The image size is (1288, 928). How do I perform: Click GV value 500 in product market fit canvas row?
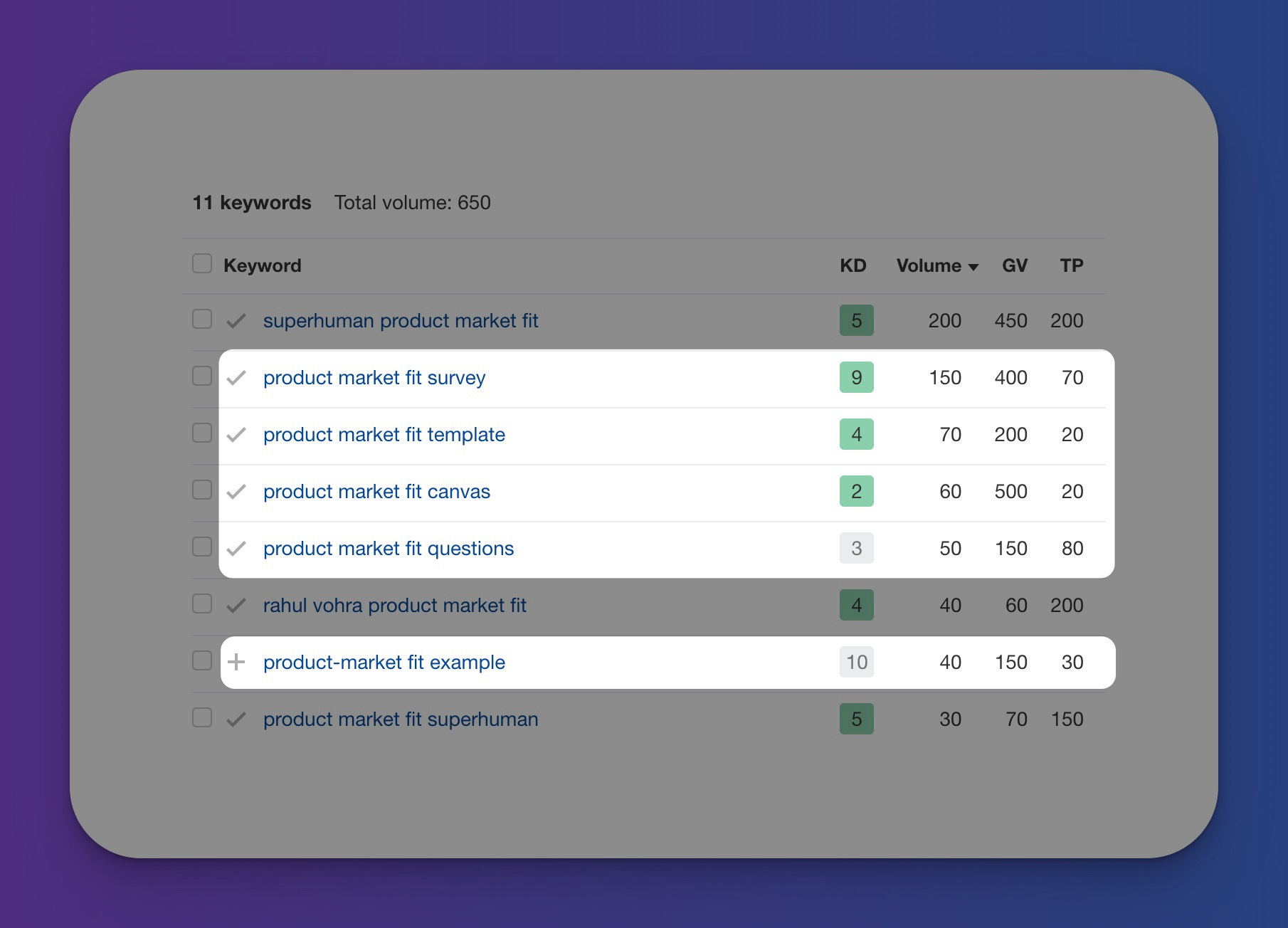click(x=1010, y=492)
